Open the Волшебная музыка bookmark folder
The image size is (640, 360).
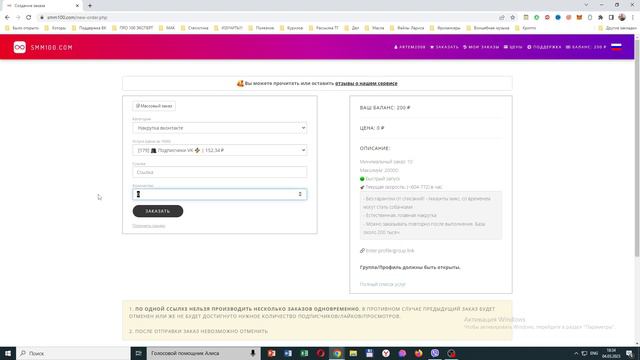[x=488, y=28]
